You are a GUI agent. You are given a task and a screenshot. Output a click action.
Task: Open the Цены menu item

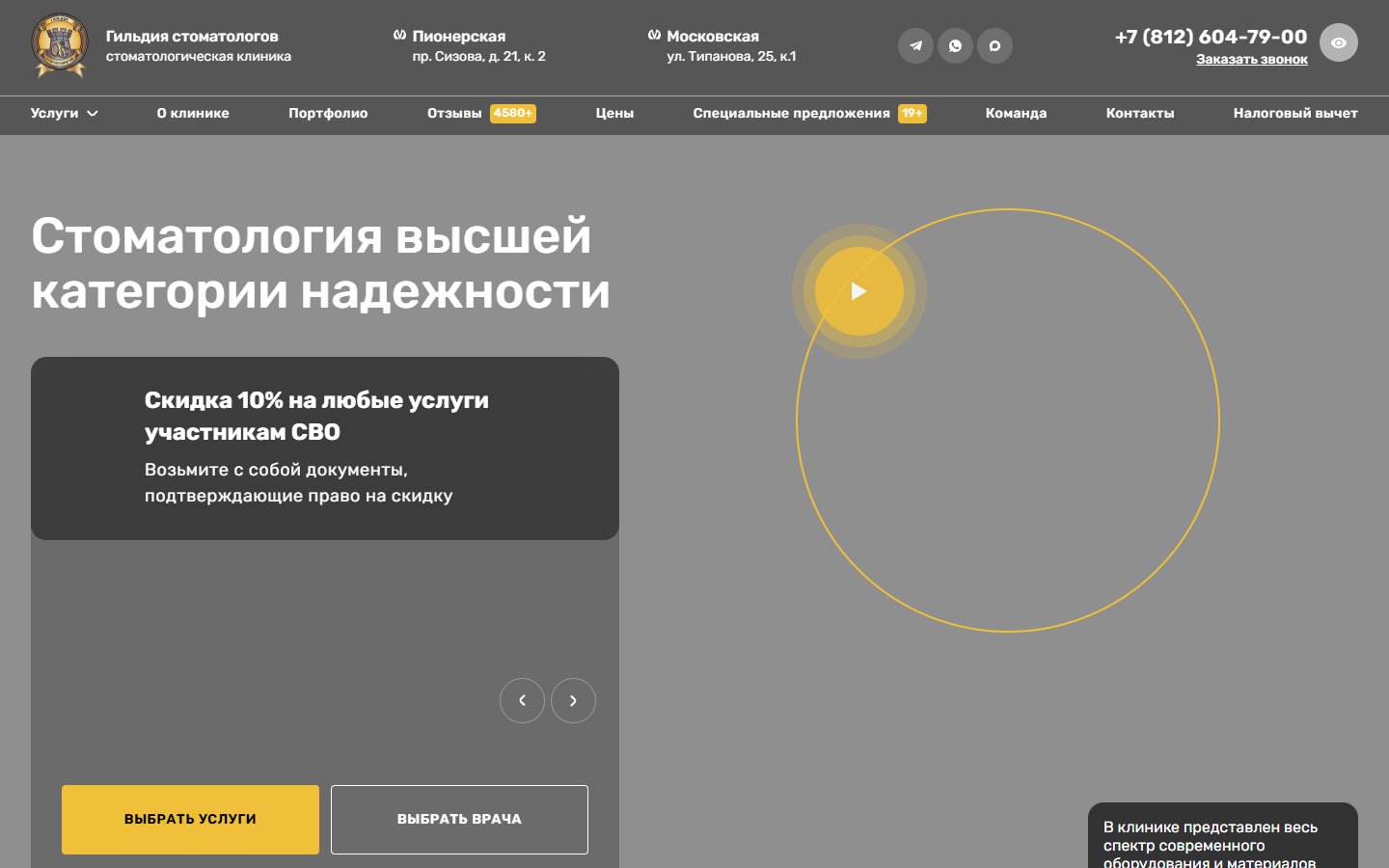(x=614, y=113)
